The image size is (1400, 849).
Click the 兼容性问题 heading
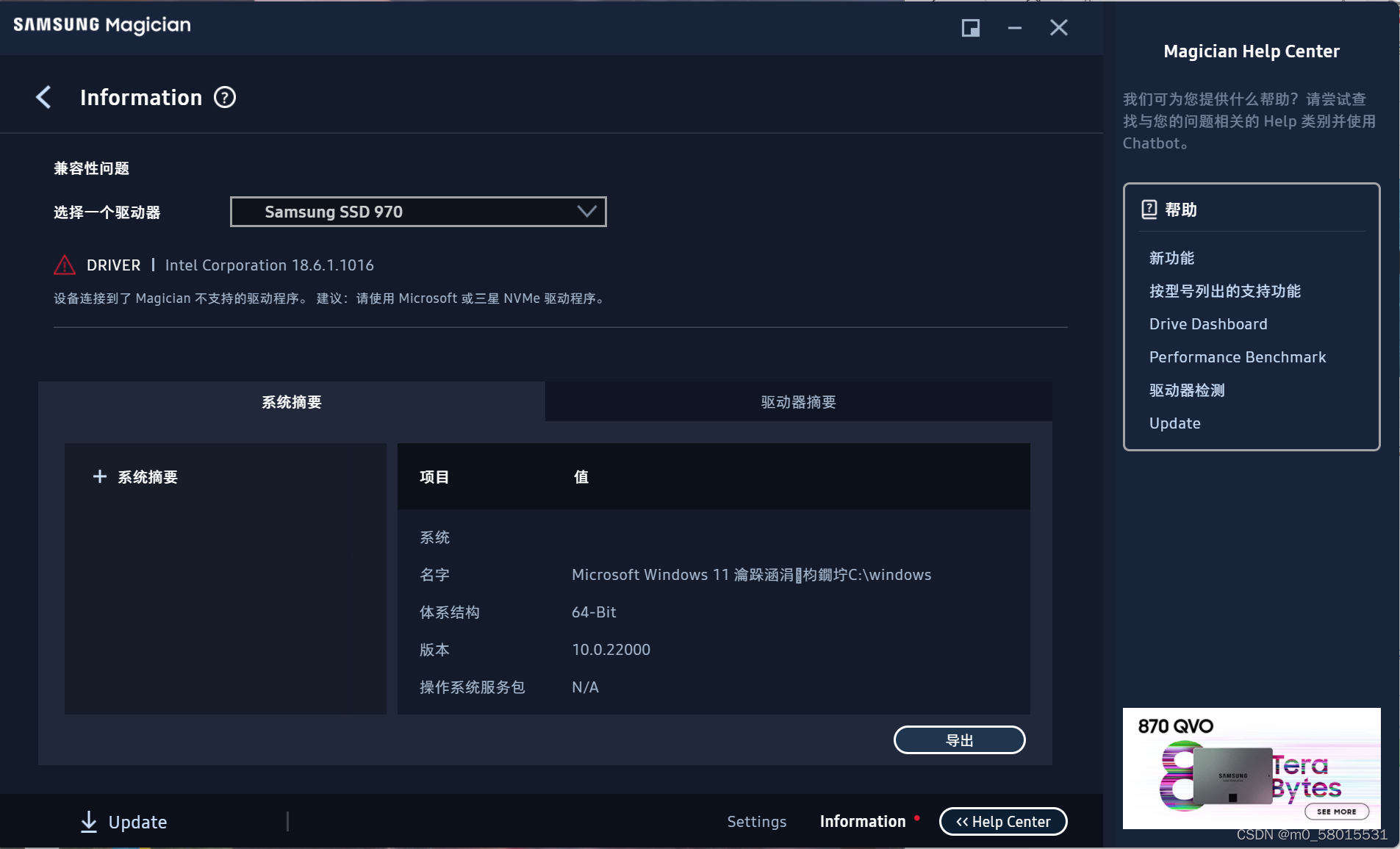(91, 168)
